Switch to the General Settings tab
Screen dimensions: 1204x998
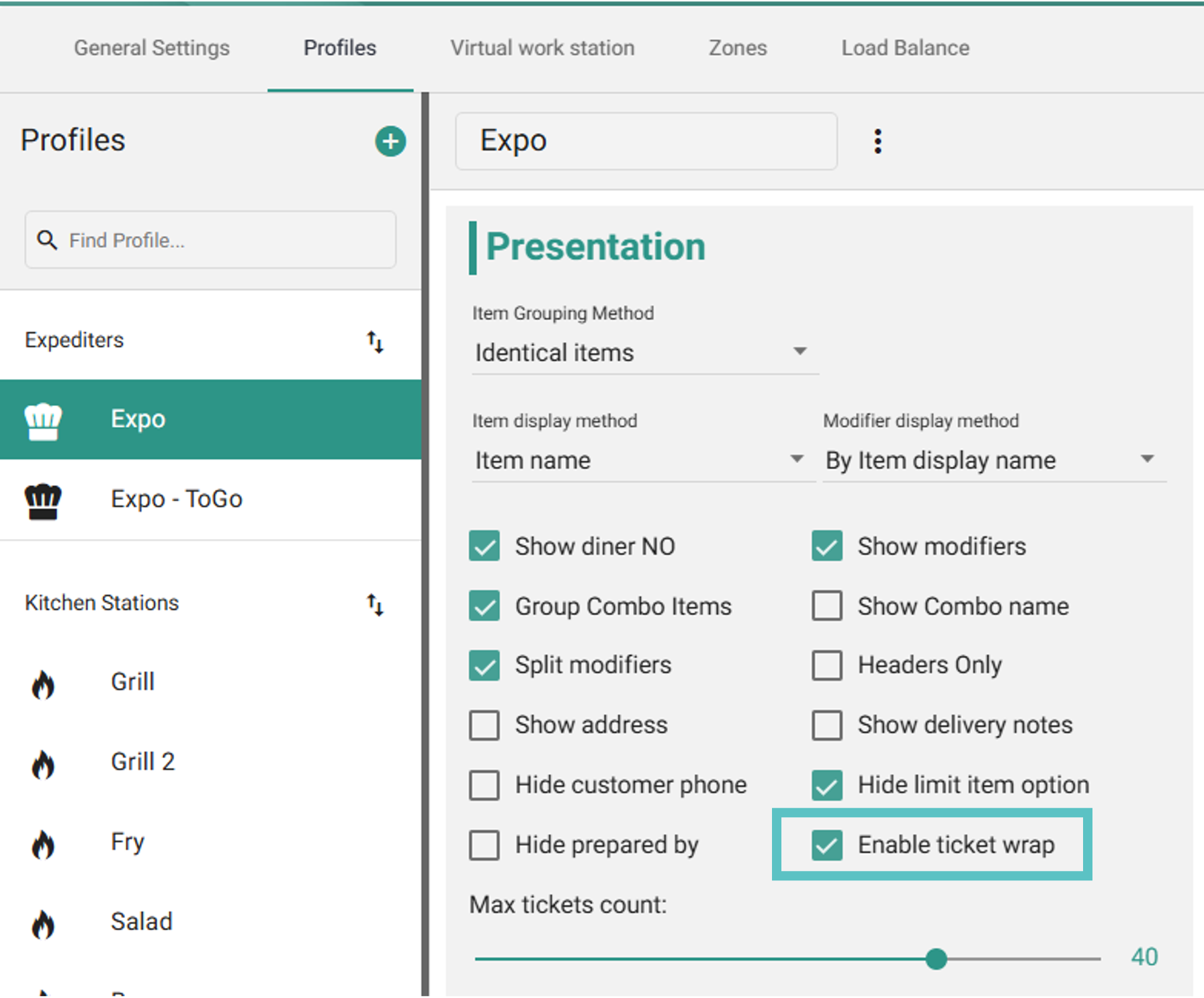pyautogui.click(x=152, y=48)
